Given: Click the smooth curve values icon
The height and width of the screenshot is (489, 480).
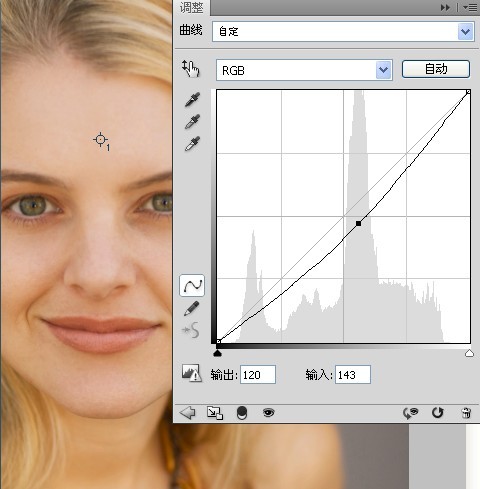Looking at the screenshot, I should [191, 330].
